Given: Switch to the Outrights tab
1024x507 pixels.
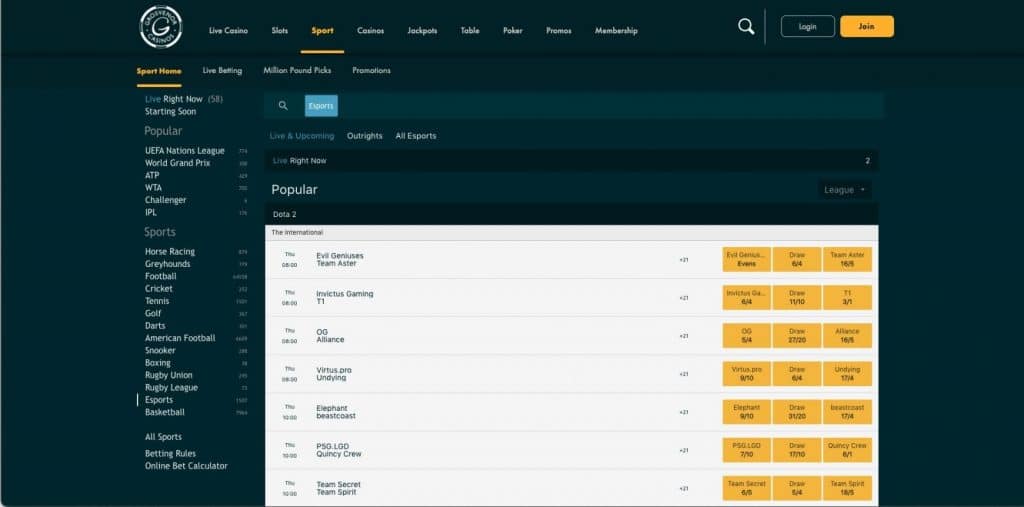Looking at the screenshot, I should pyautogui.click(x=364, y=136).
